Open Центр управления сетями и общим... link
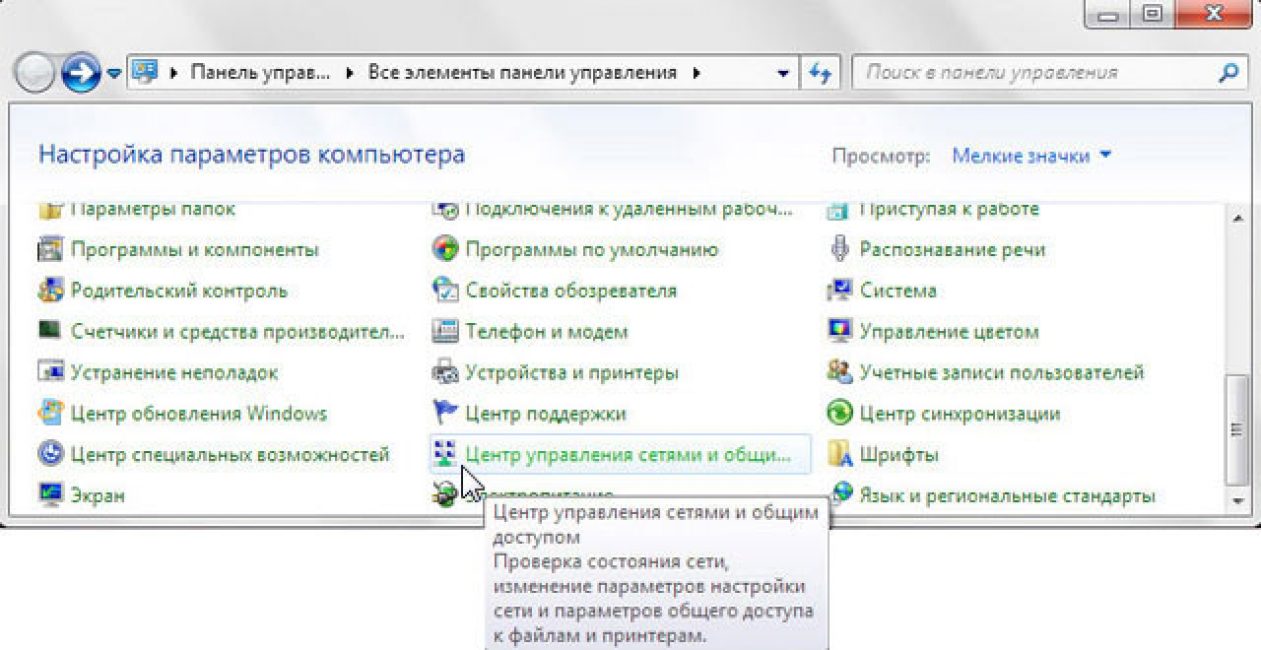Screen dimensions: 1261x650 [628, 454]
